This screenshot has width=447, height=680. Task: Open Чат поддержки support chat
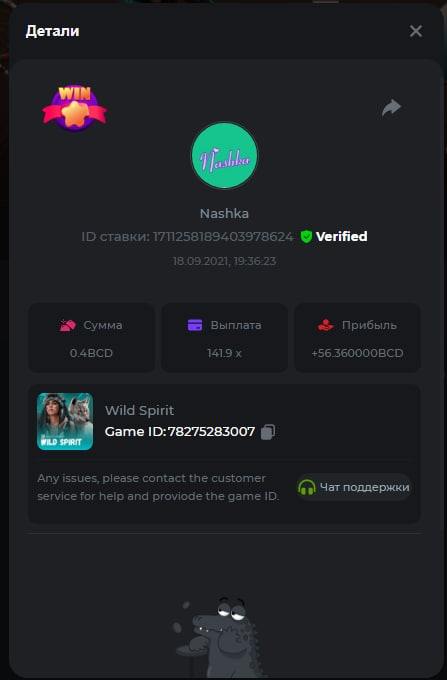click(354, 487)
